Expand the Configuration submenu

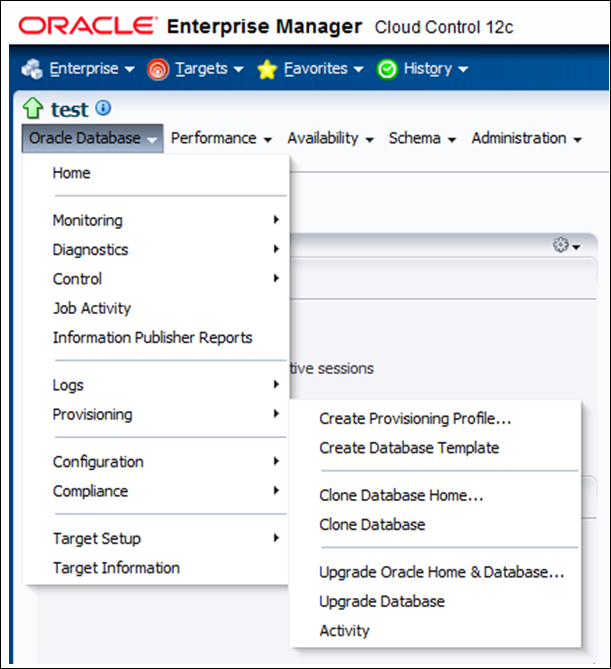[157, 462]
